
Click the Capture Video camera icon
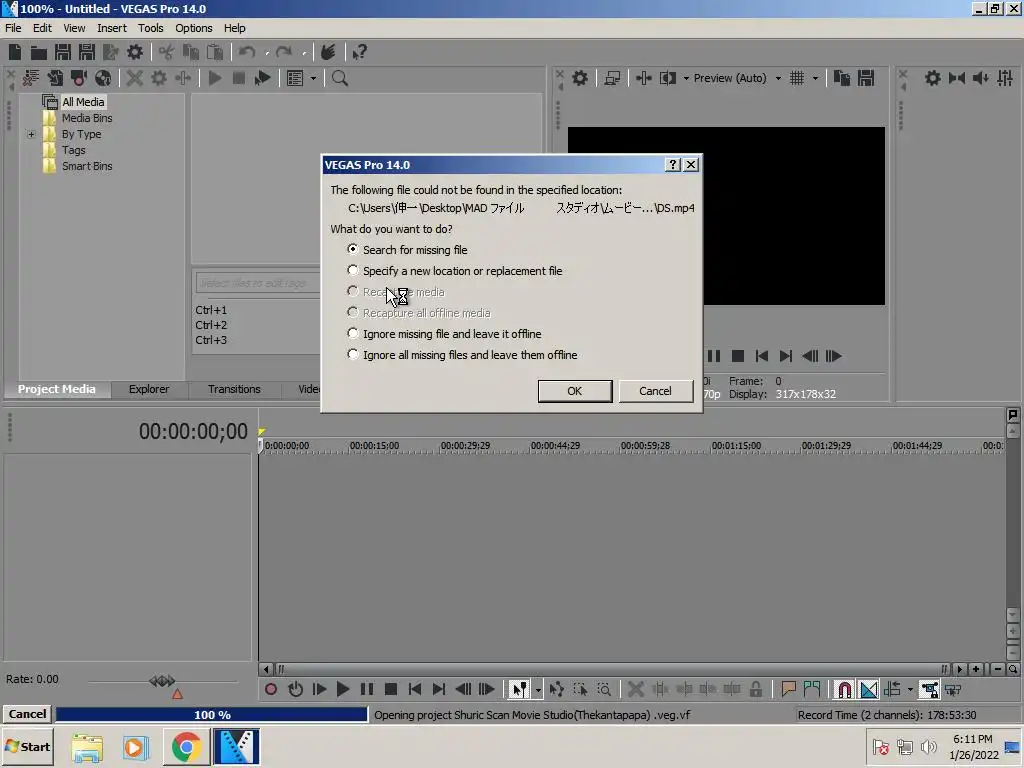pyautogui.click(x=79, y=78)
